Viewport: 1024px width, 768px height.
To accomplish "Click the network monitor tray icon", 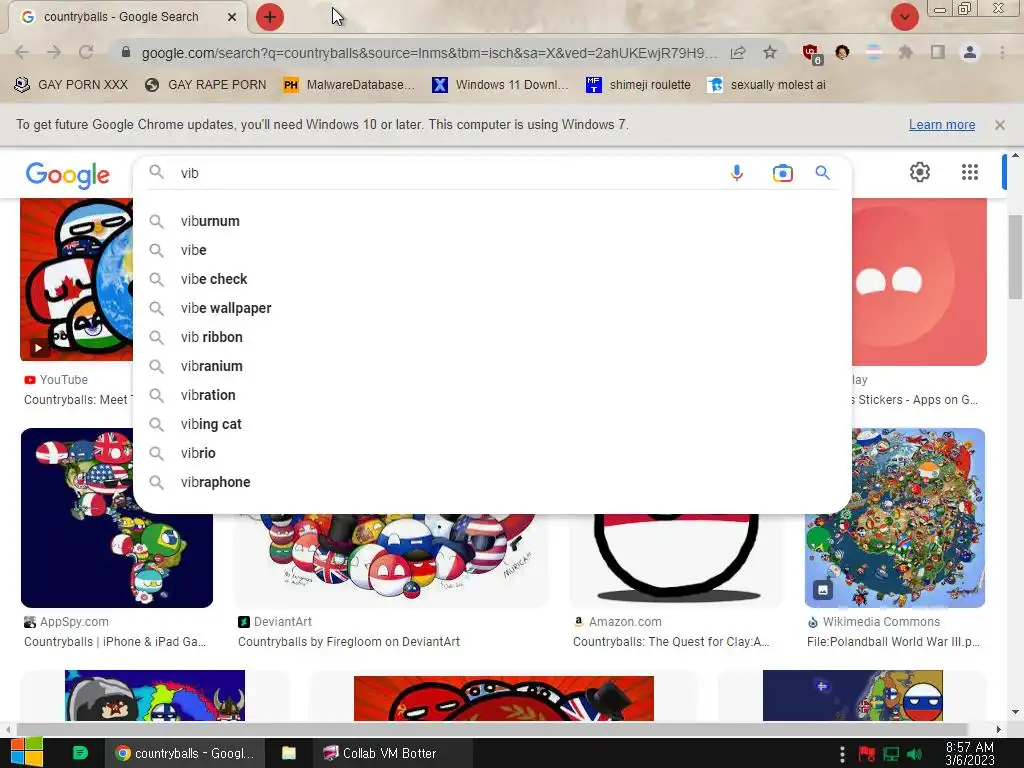I will click(x=891, y=754).
